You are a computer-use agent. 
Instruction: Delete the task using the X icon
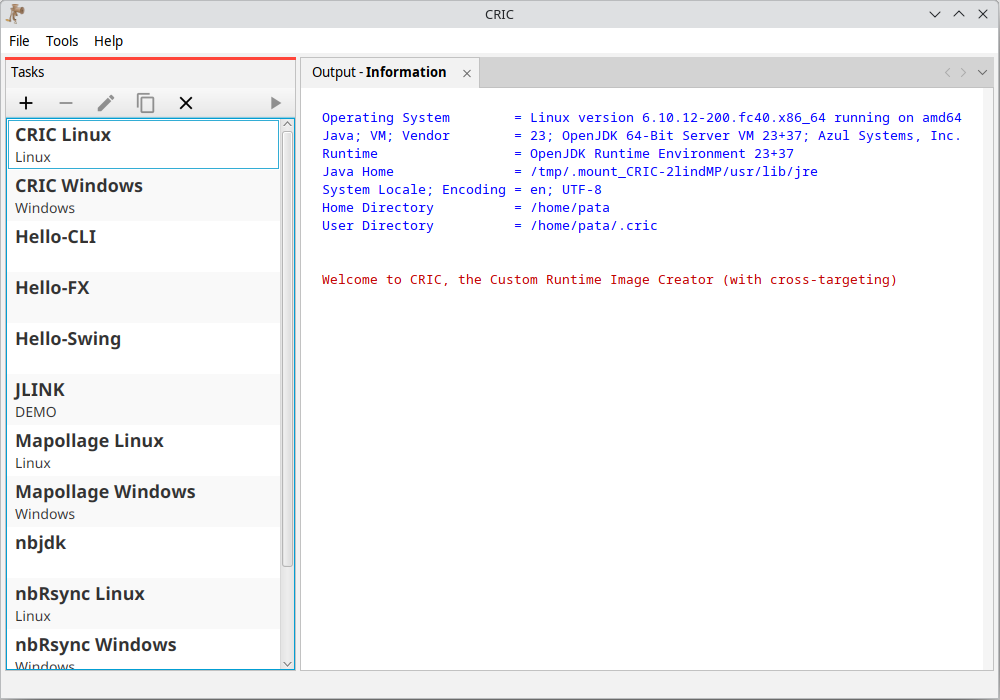[185, 103]
